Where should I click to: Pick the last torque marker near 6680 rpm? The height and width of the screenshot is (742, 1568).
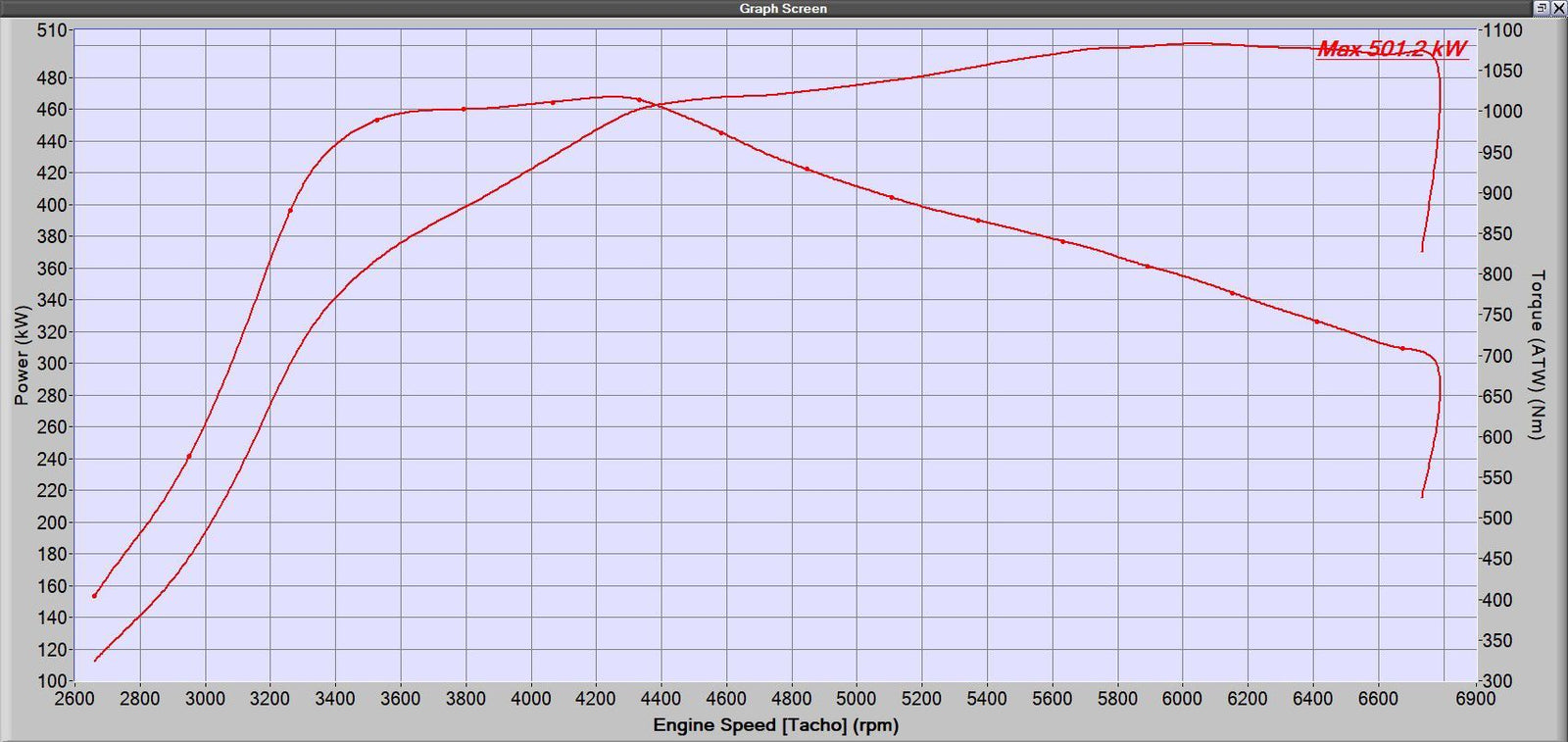pyautogui.click(x=1402, y=348)
